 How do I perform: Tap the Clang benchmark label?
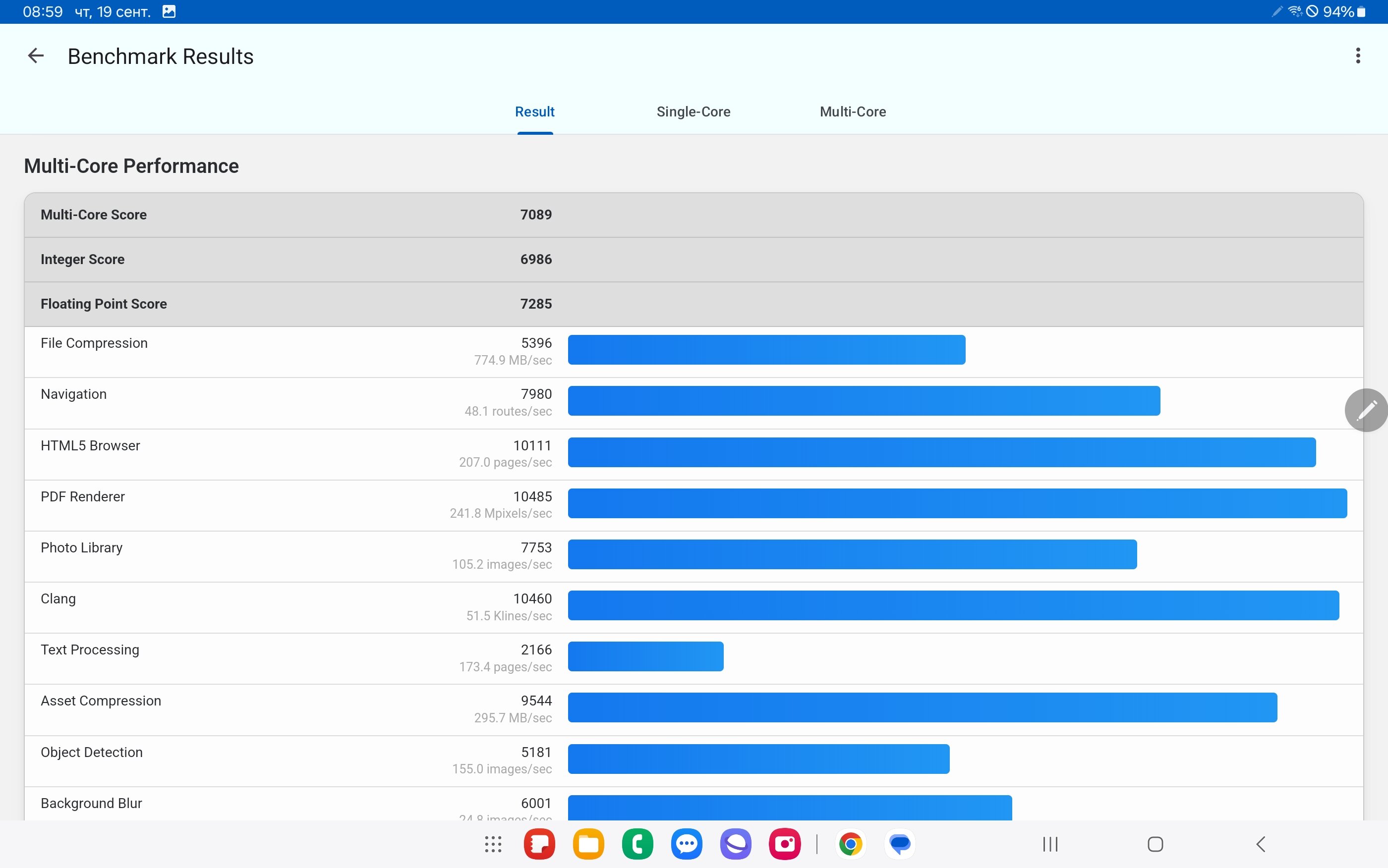(58, 599)
